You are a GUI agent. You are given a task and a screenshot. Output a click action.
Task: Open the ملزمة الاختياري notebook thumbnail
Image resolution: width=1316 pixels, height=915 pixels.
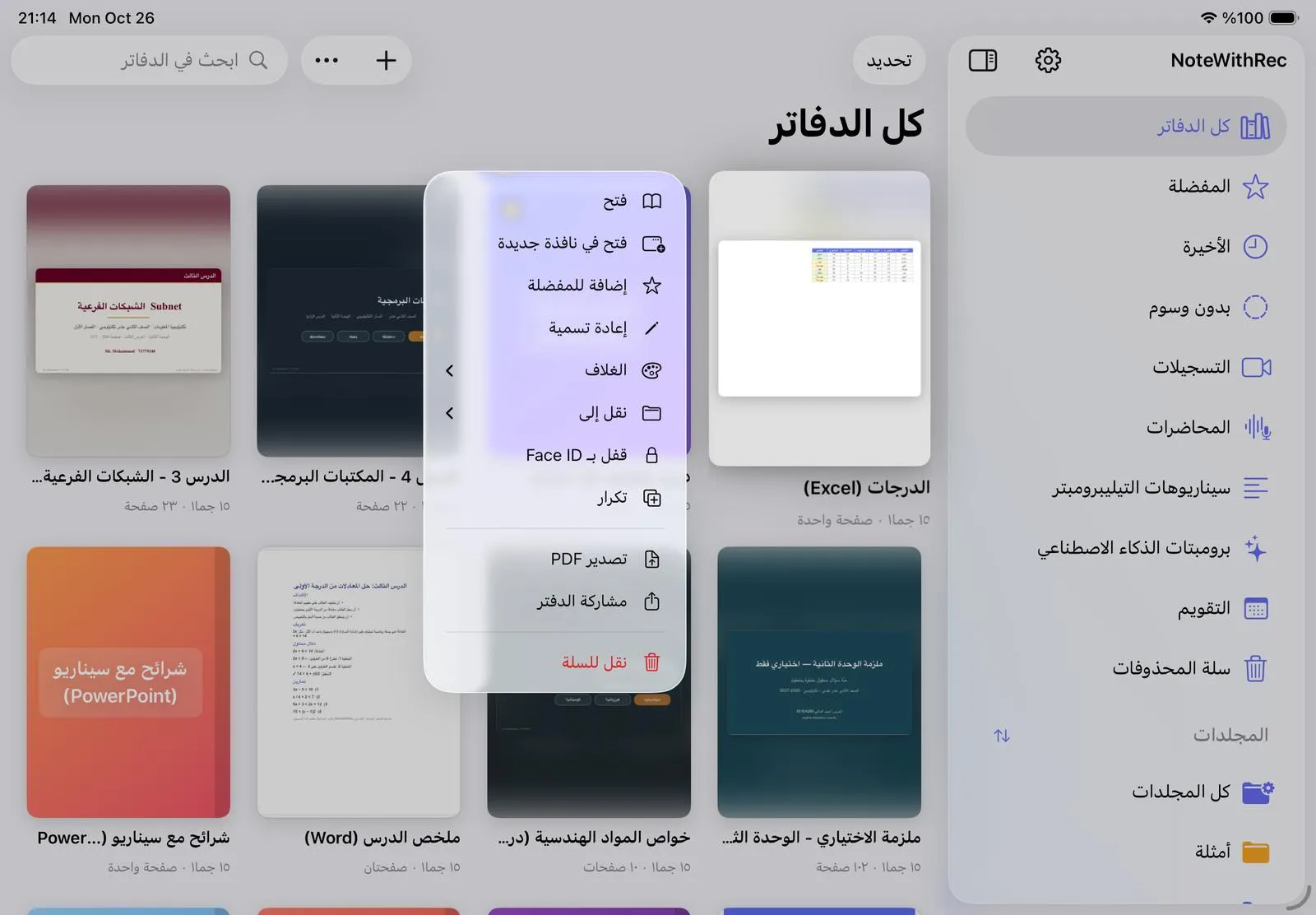pos(819,682)
